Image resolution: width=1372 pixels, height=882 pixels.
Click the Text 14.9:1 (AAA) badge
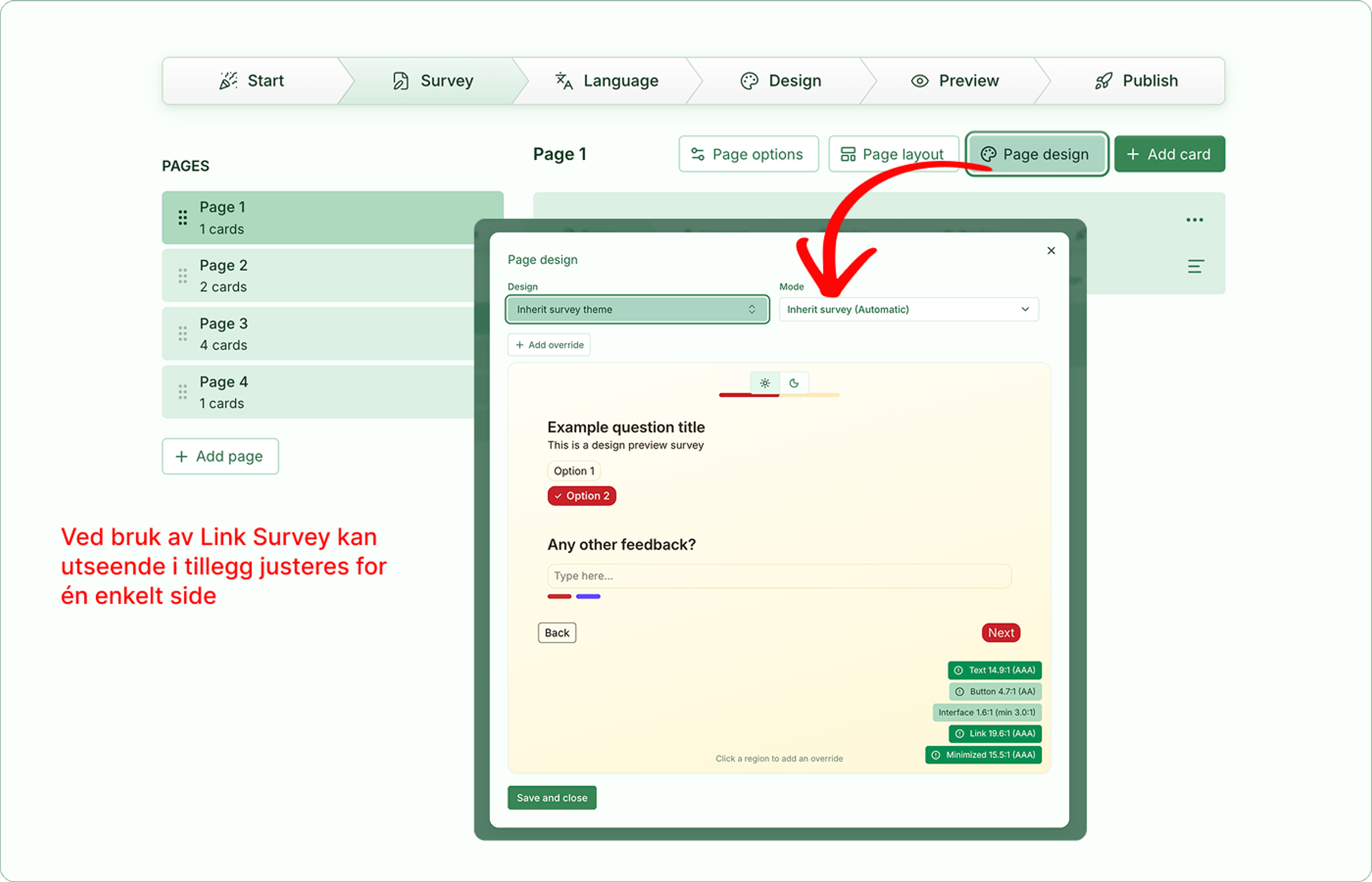(994, 670)
